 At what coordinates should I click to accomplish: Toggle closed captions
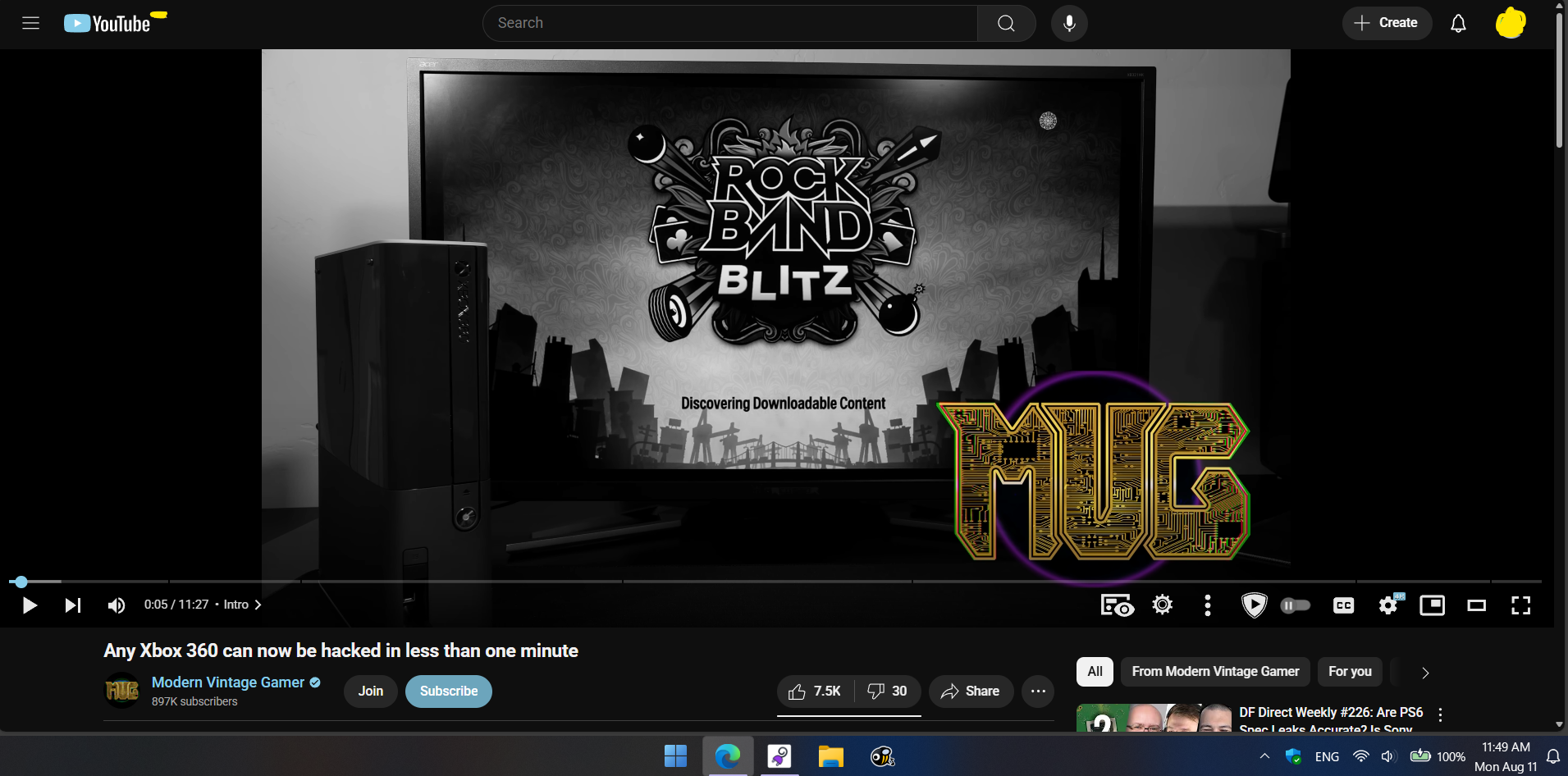pos(1344,605)
